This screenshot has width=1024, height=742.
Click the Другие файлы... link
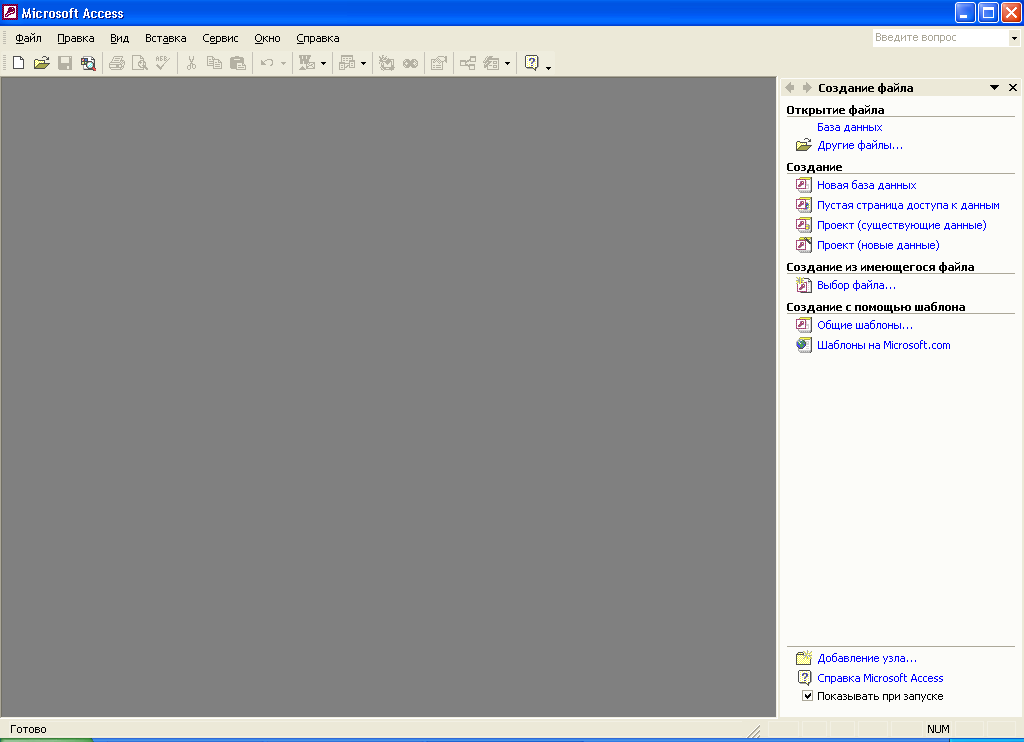[859, 145]
